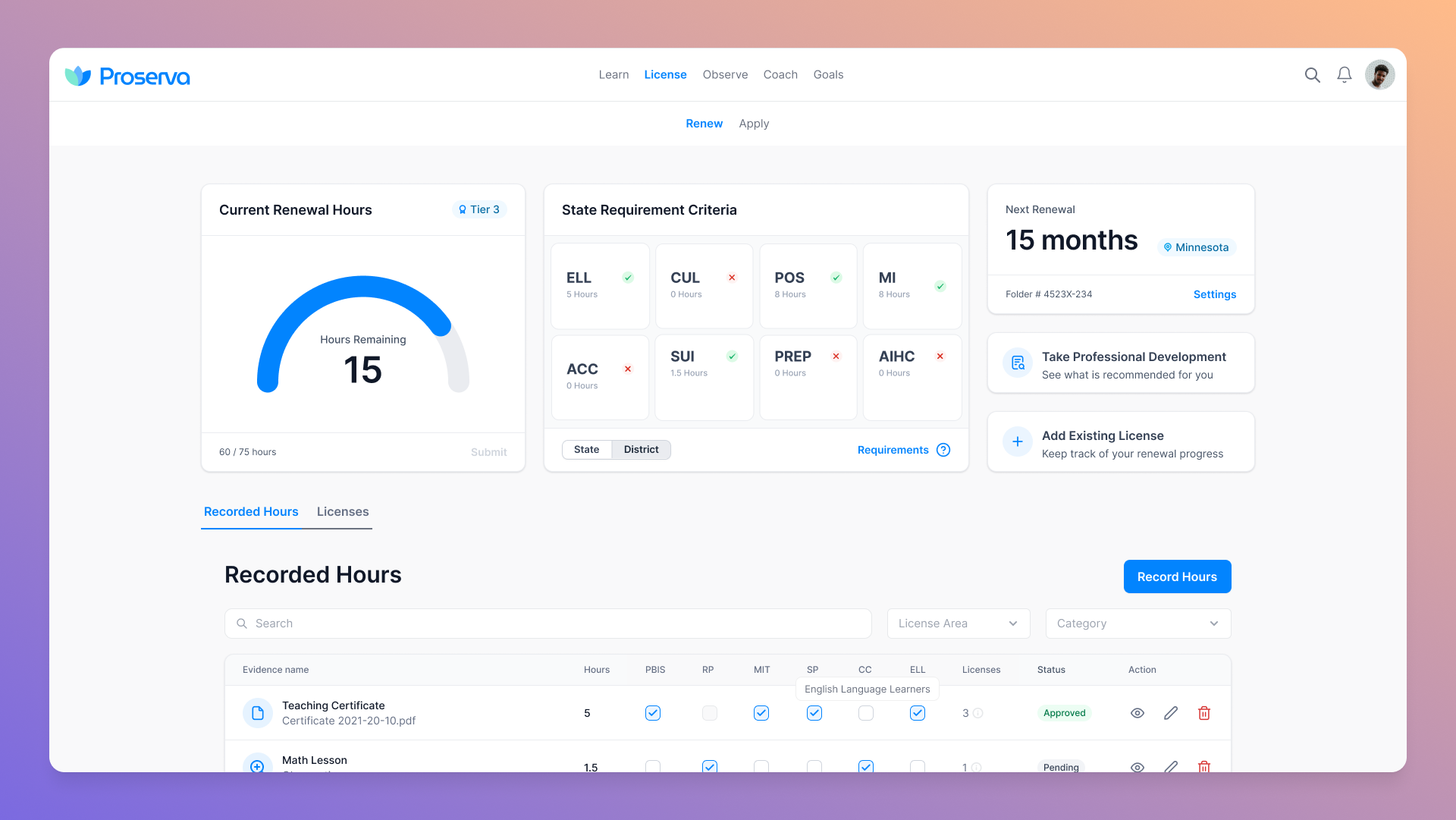Click info icon next to 3 licenses
Image resolution: width=1456 pixels, height=820 pixels.
pyautogui.click(x=978, y=713)
